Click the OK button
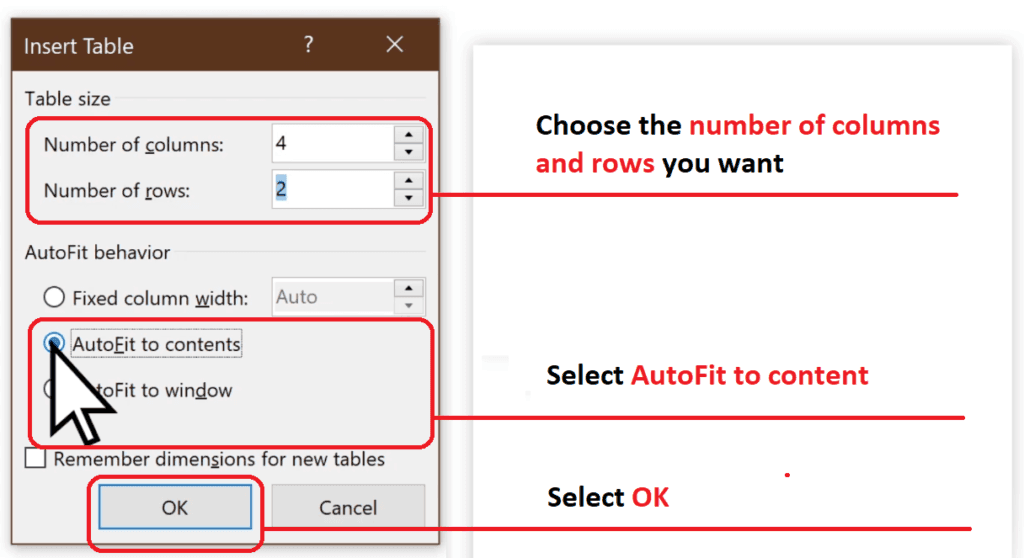This screenshot has height=558, width=1024. pyautogui.click(x=175, y=507)
